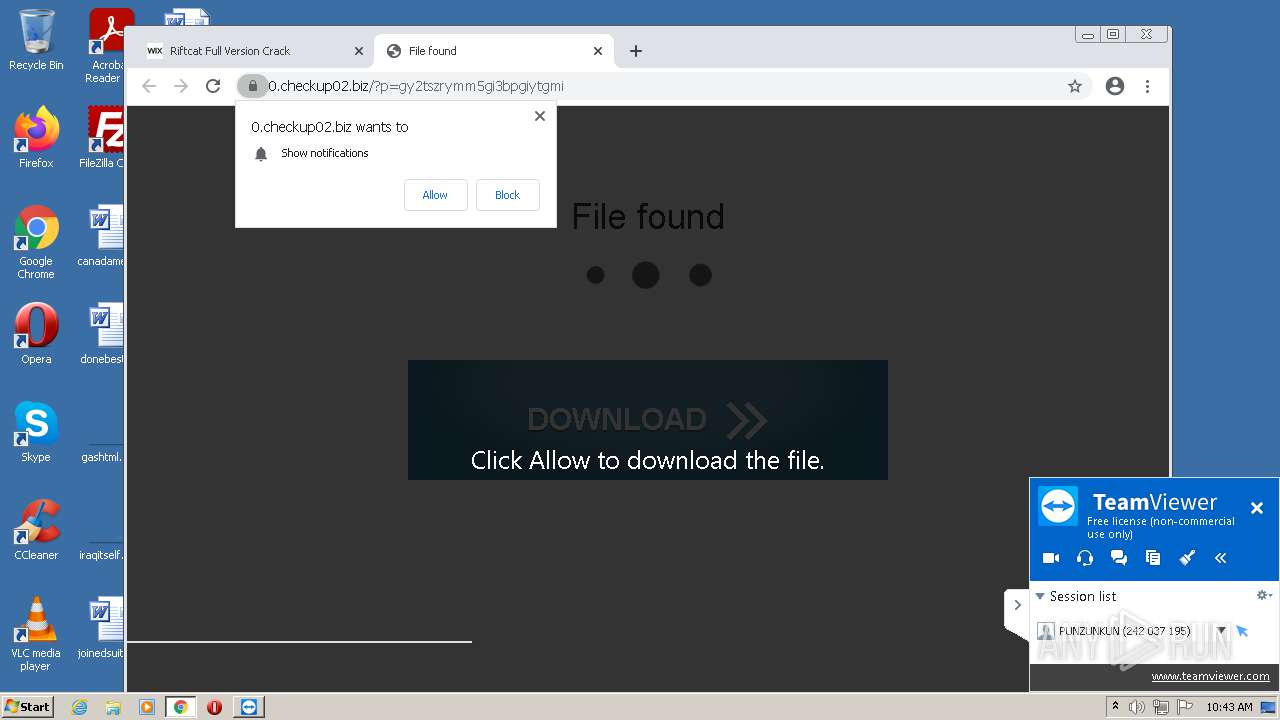Open the joinedsuit Word document
The width and height of the screenshot is (1280, 720).
click(x=102, y=628)
